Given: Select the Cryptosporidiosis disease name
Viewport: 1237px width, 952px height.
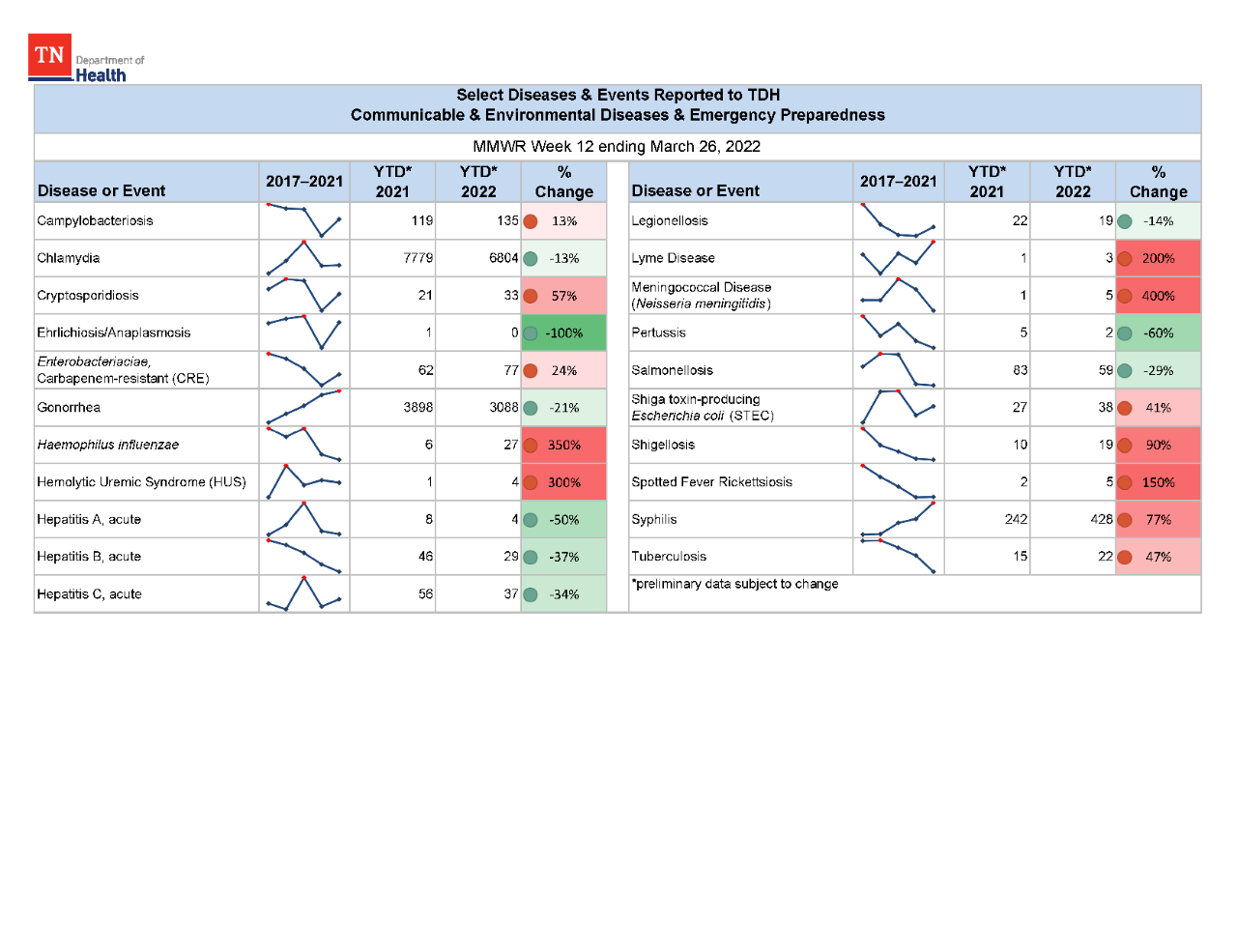Looking at the screenshot, I should tap(88, 296).
